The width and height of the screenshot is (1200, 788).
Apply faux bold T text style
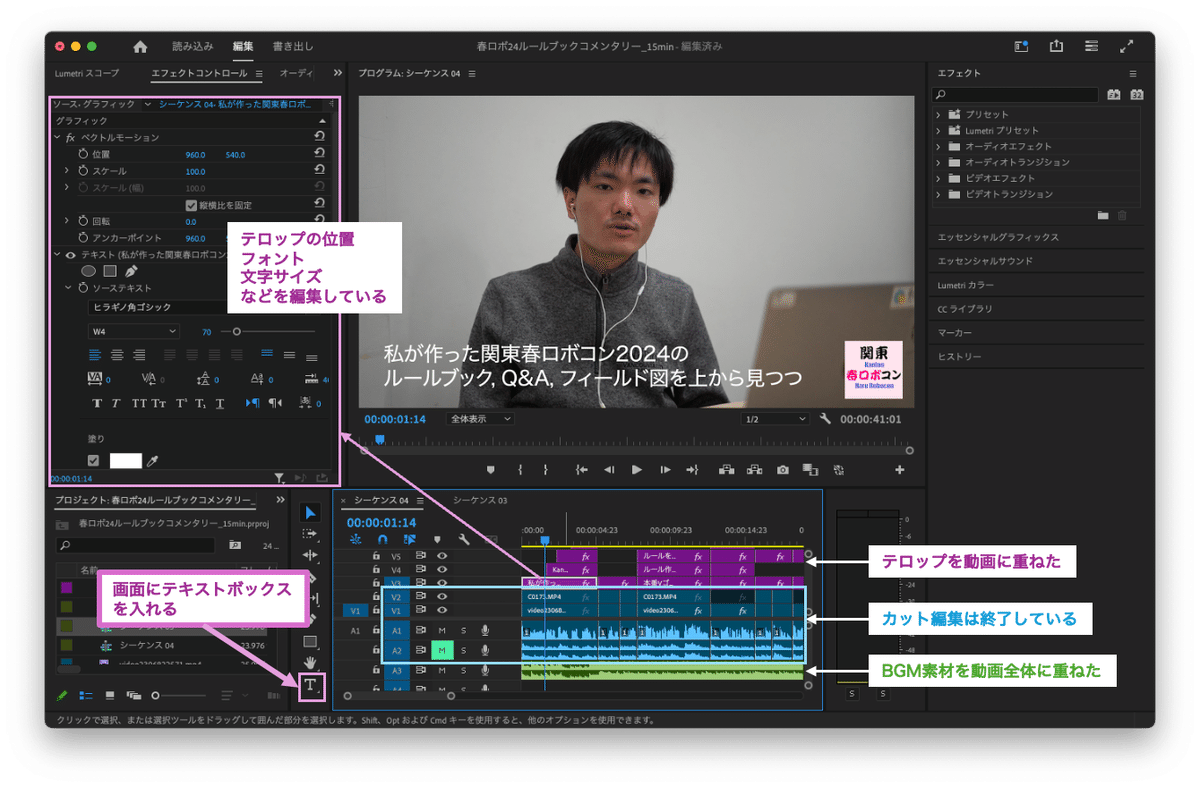(x=97, y=403)
